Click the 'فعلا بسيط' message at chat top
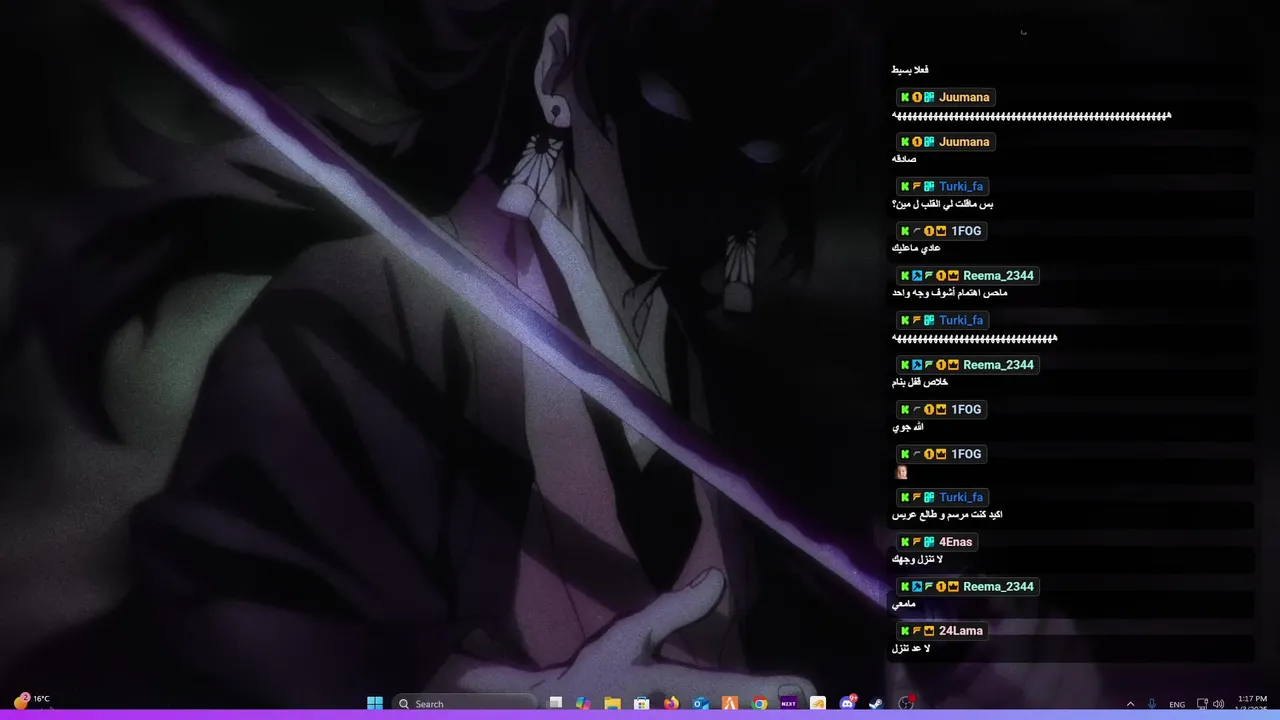Screen dimensions: 1280x720 [x=910, y=70]
